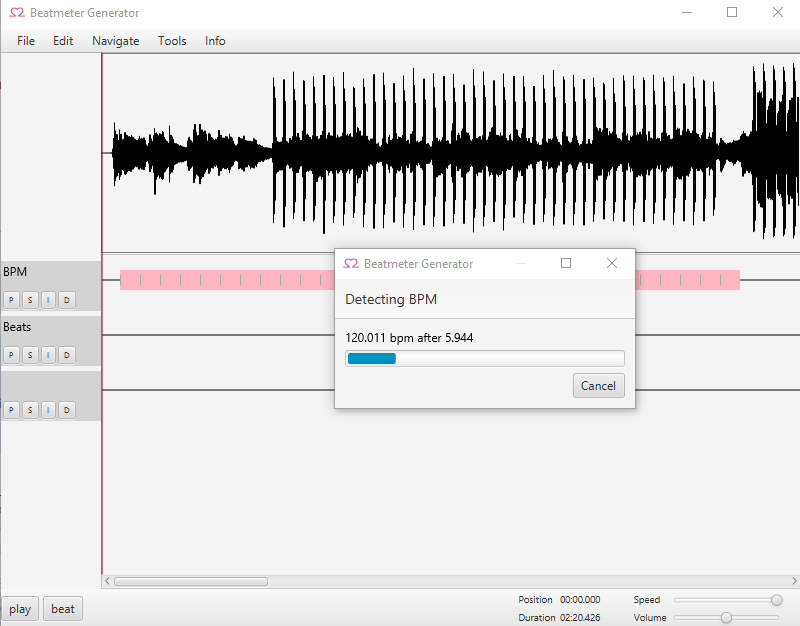Click the audio waveform display
Image resolution: width=800 pixels, height=626 pixels.
click(451, 153)
